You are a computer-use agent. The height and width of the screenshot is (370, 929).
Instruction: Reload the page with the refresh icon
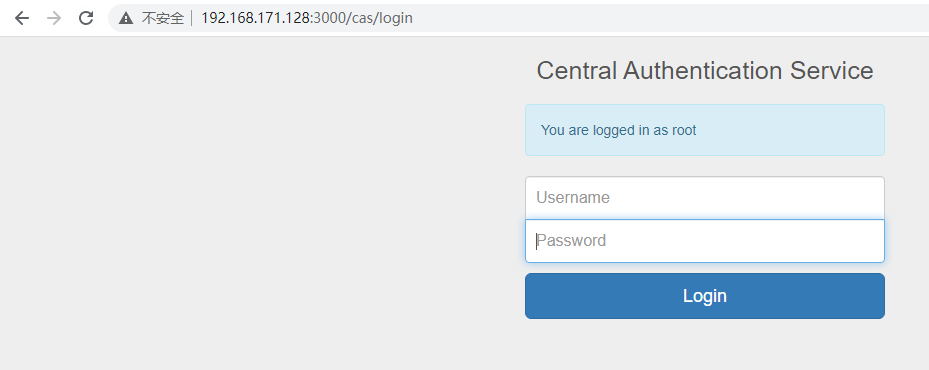pyautogui.click(x=87, y=18)
